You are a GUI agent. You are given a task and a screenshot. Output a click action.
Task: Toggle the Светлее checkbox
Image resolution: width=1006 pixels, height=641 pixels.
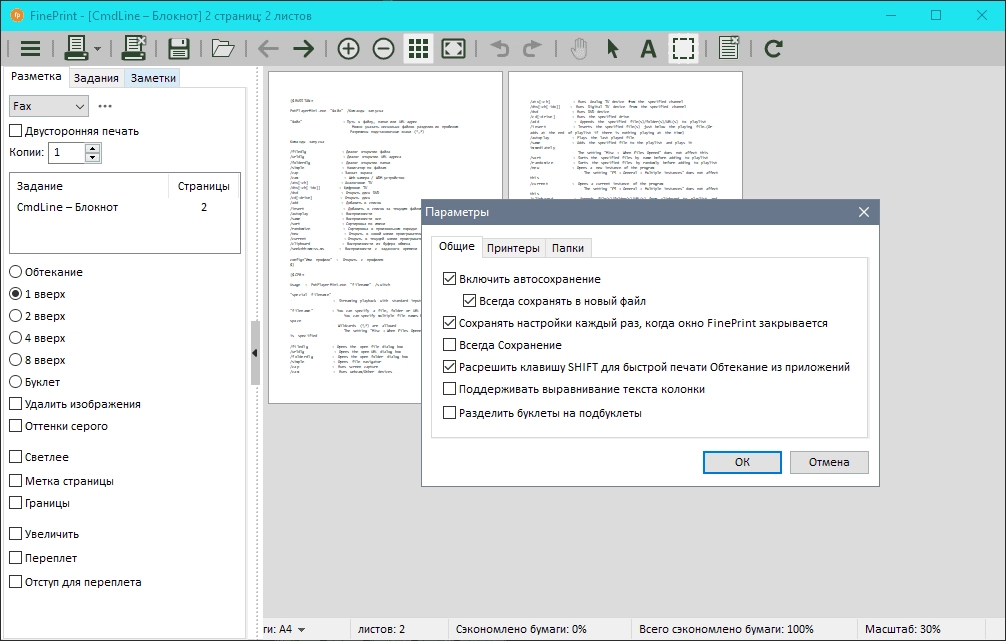click(15, 457)
